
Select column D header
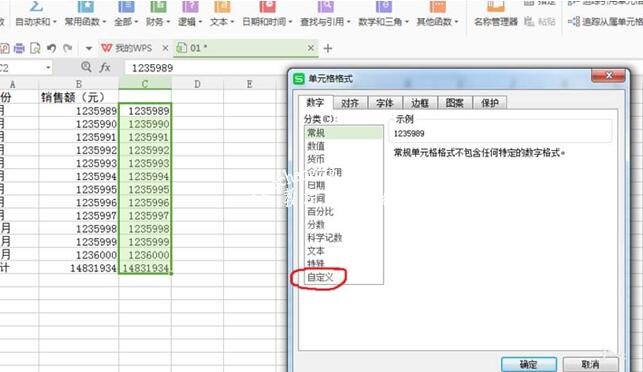tap(197, 84)
